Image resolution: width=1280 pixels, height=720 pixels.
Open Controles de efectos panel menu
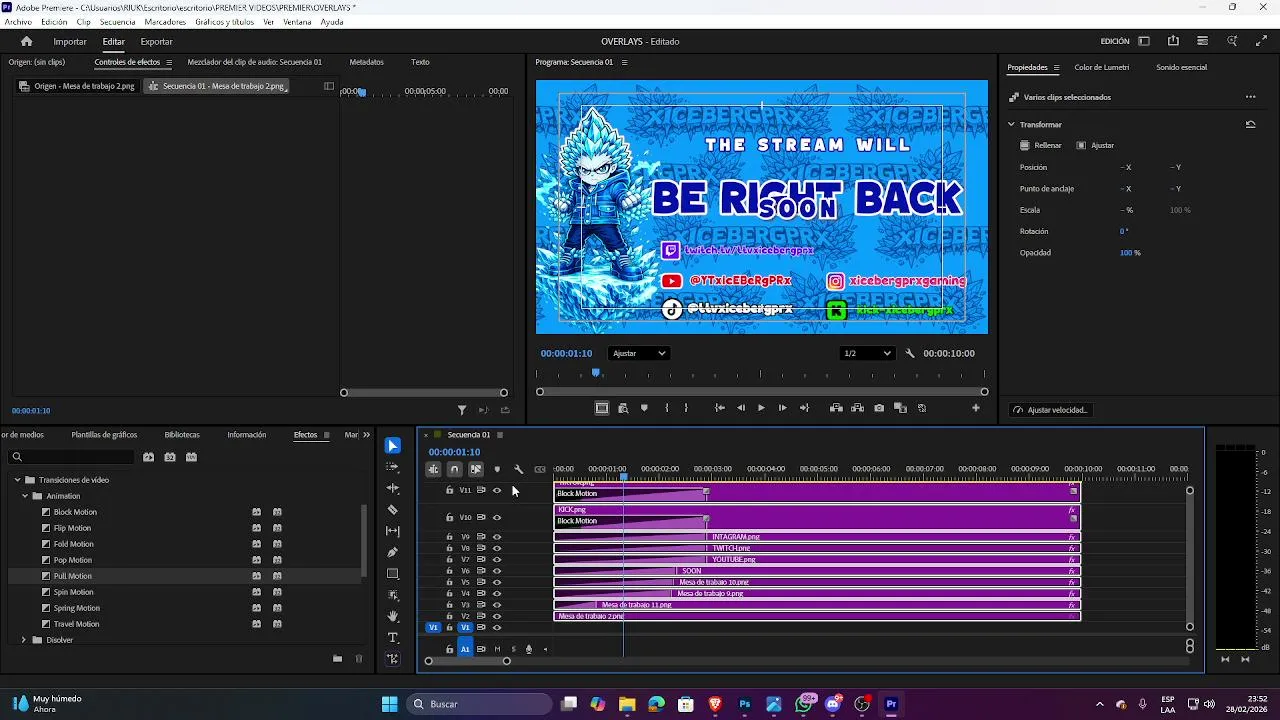pyautogui.click(x=168, y=62)
